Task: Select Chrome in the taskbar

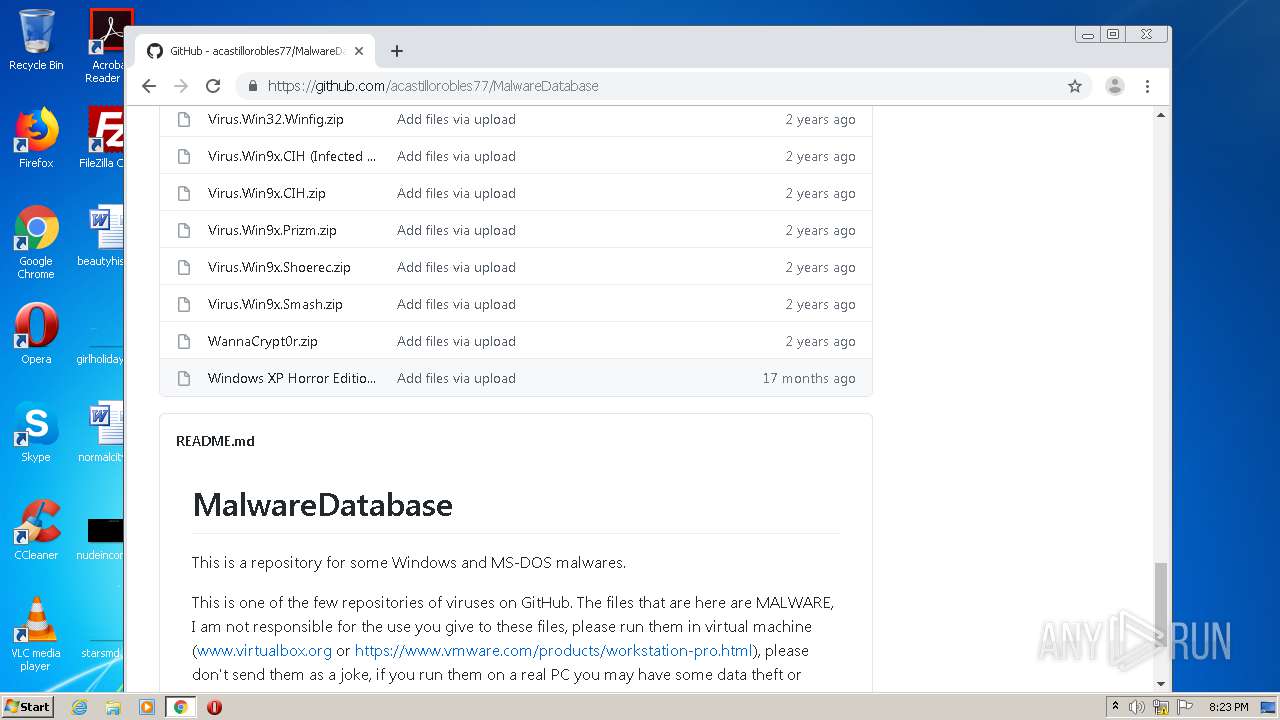Action: (180, 707)
